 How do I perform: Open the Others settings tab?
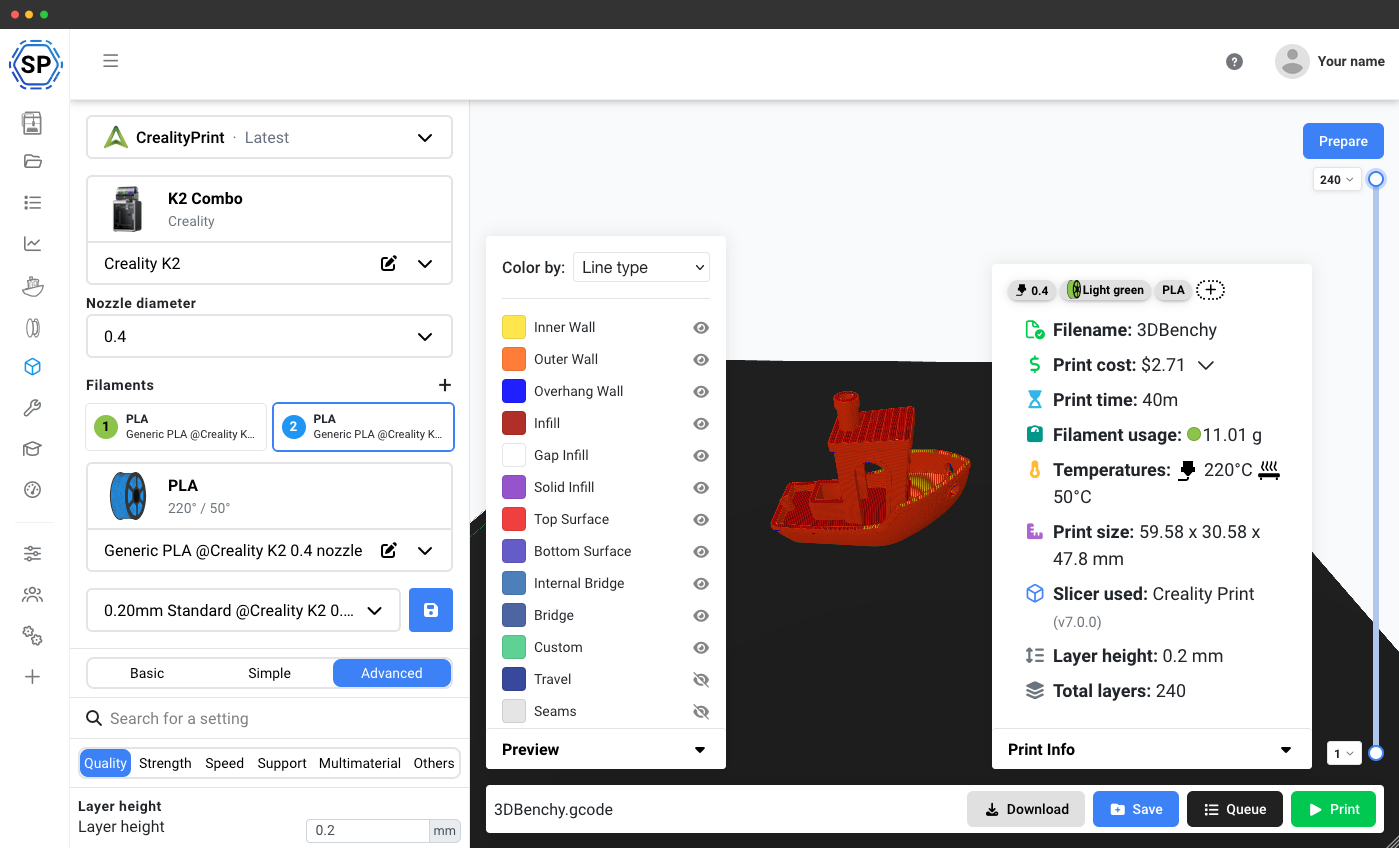click(434, 763)
